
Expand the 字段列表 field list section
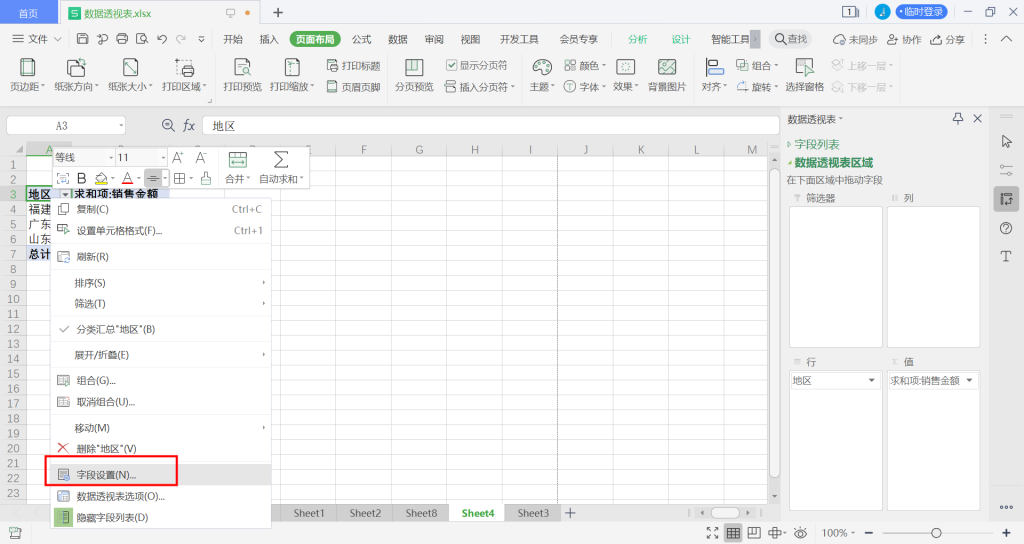click(814, 144)
